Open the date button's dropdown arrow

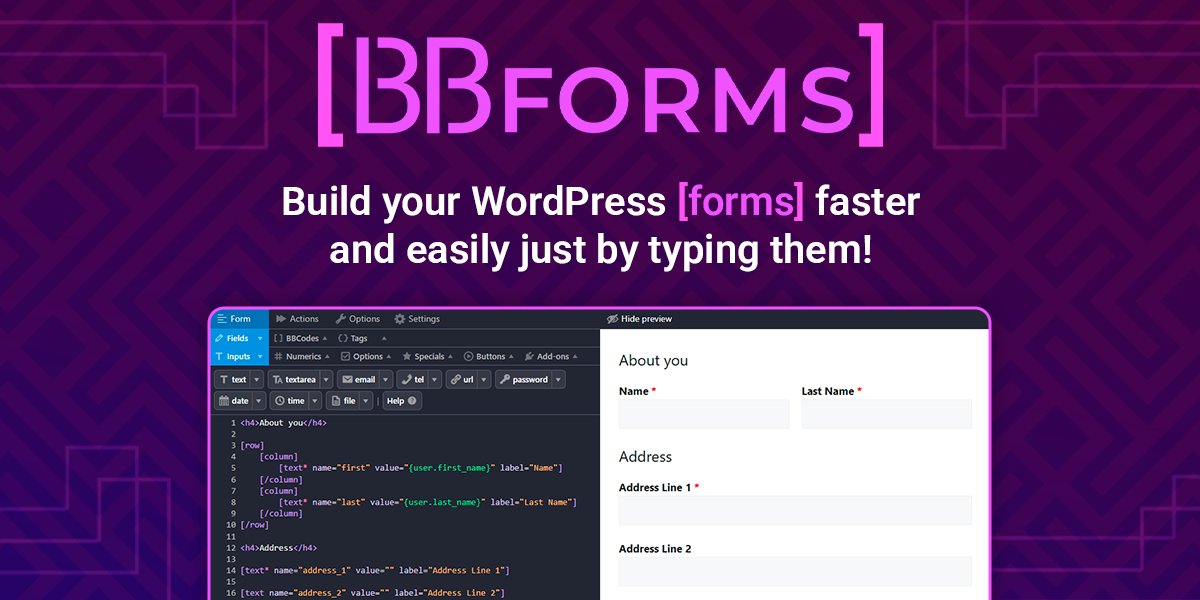point(259,401)
